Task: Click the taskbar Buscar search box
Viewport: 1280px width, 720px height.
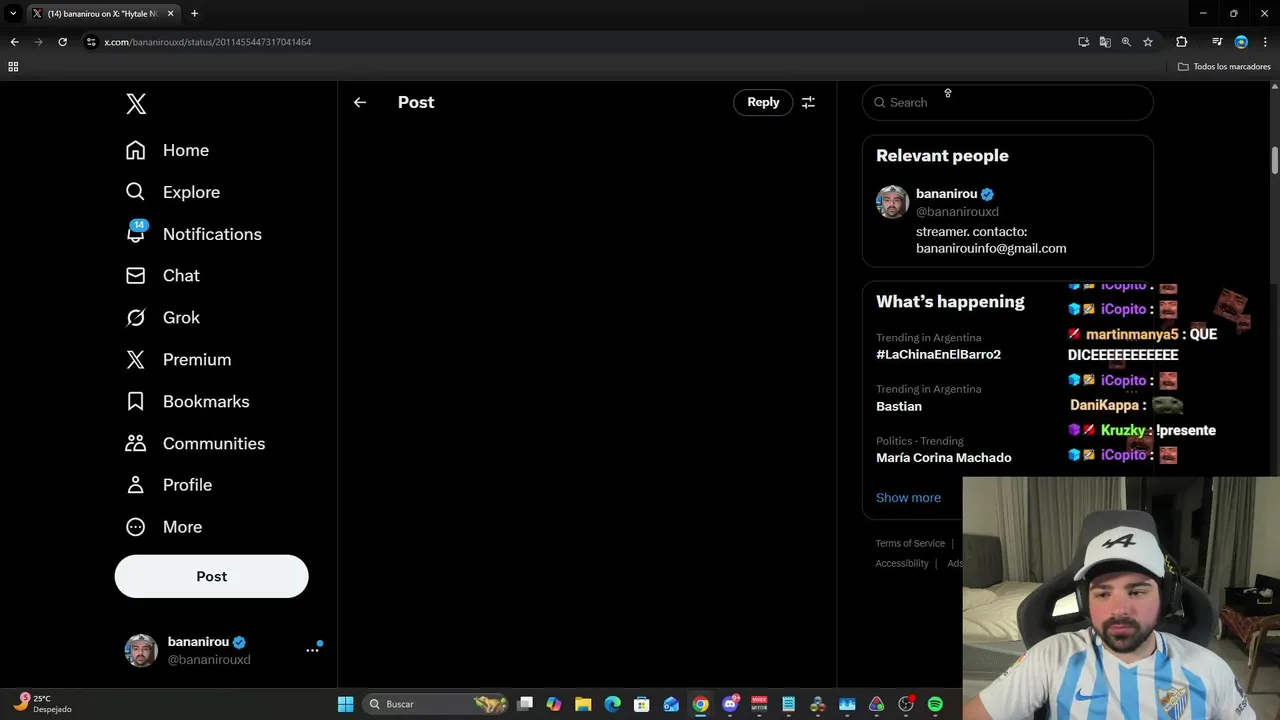Action: click(435, 704)
